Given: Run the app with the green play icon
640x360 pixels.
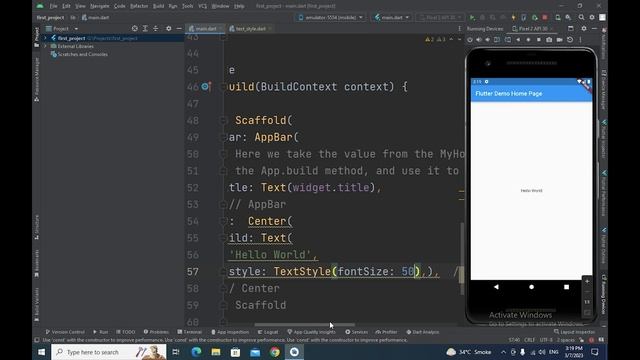Looking at the screenshot, I should coord(472,18).
